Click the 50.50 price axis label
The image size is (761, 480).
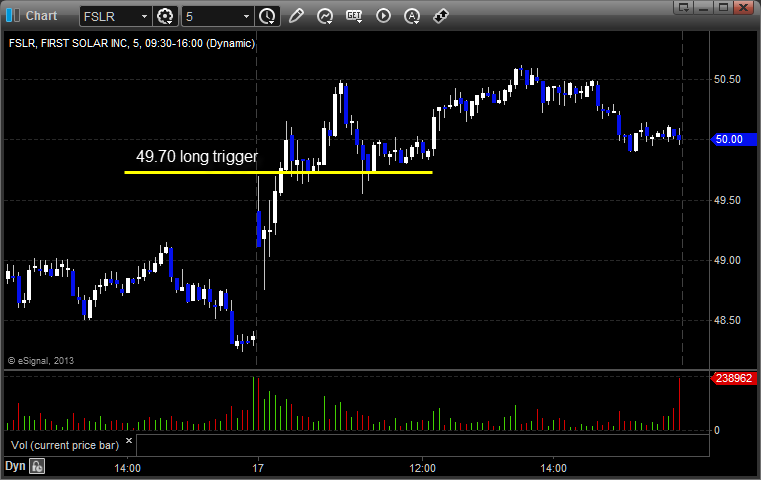point(727,79)
